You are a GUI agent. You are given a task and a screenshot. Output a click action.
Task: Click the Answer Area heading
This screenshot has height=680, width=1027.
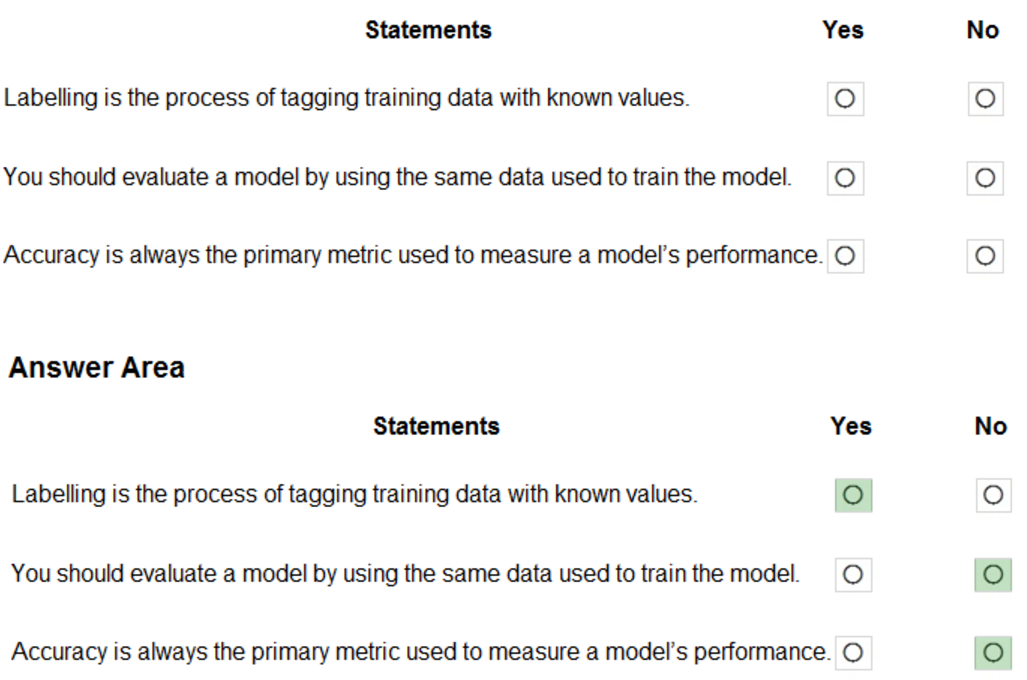tap(96, 368)
